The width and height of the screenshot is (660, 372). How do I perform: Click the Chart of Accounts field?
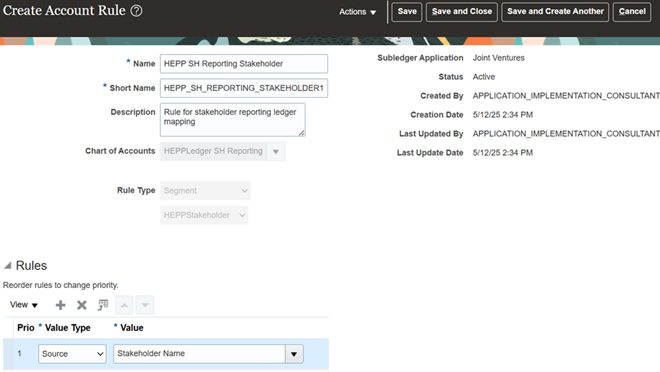pyautogui.click(x=213, y=151)
